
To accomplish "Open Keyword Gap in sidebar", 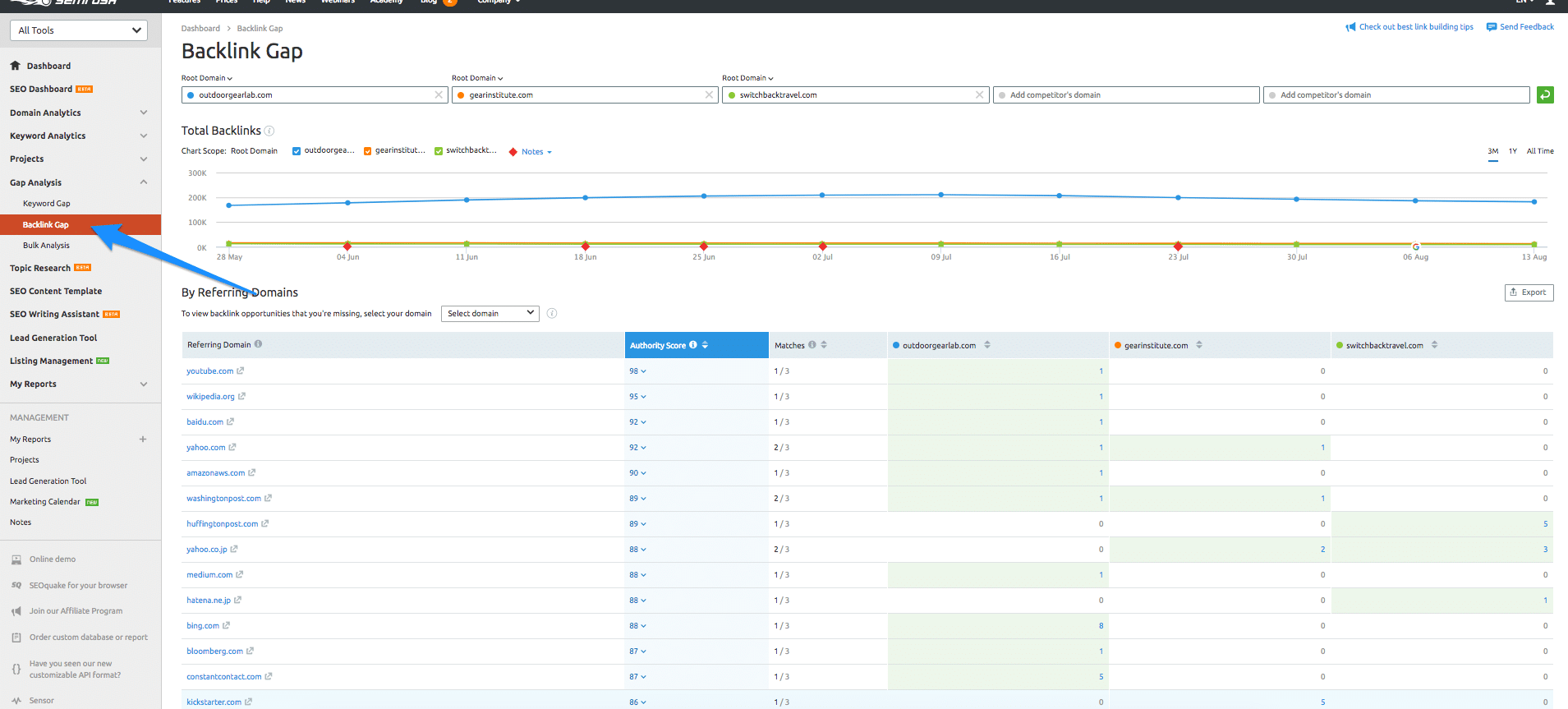I will (x=47, y=204).
